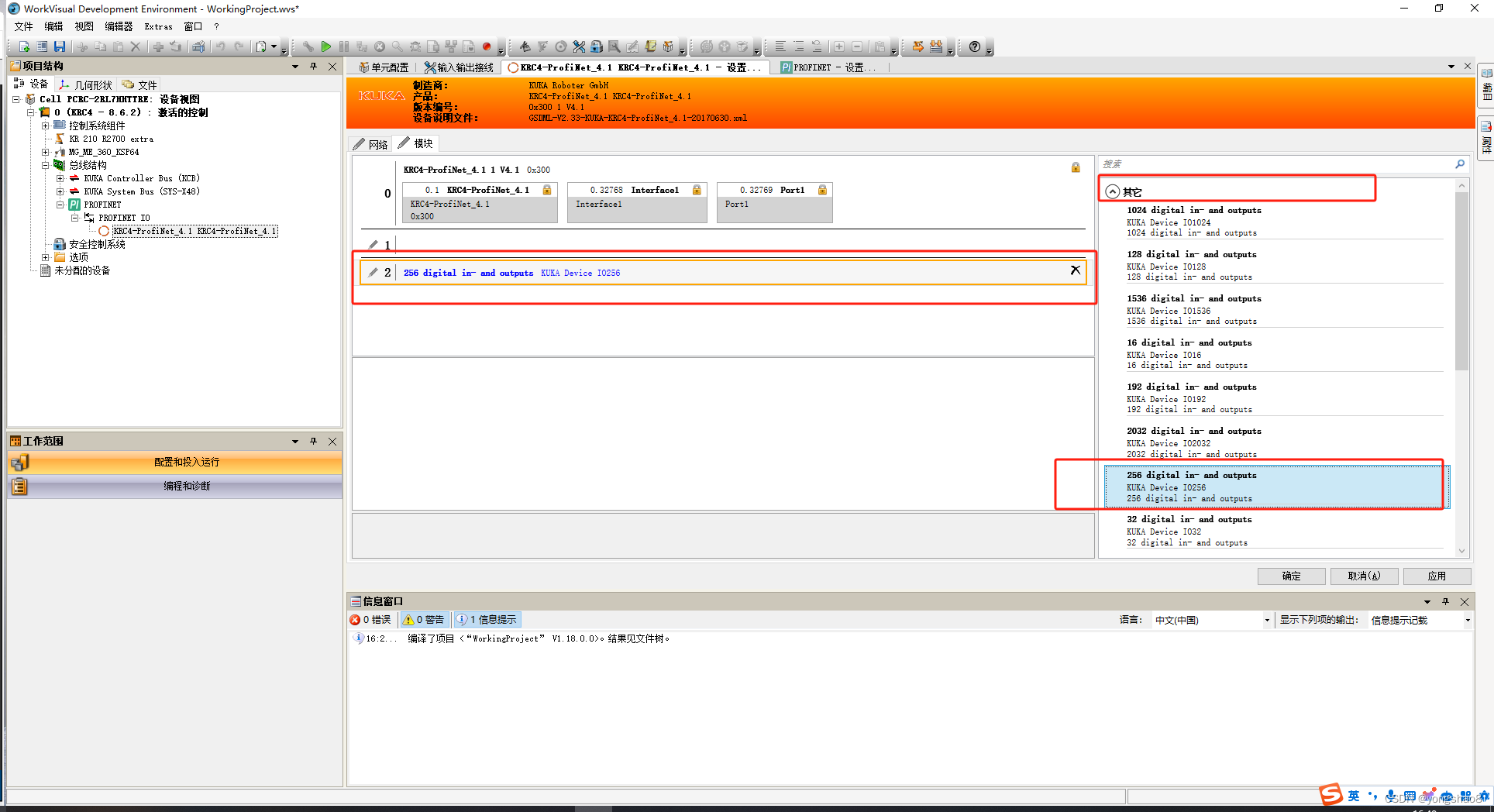Toggle the 0 错误 errors filter

[370, 620]
